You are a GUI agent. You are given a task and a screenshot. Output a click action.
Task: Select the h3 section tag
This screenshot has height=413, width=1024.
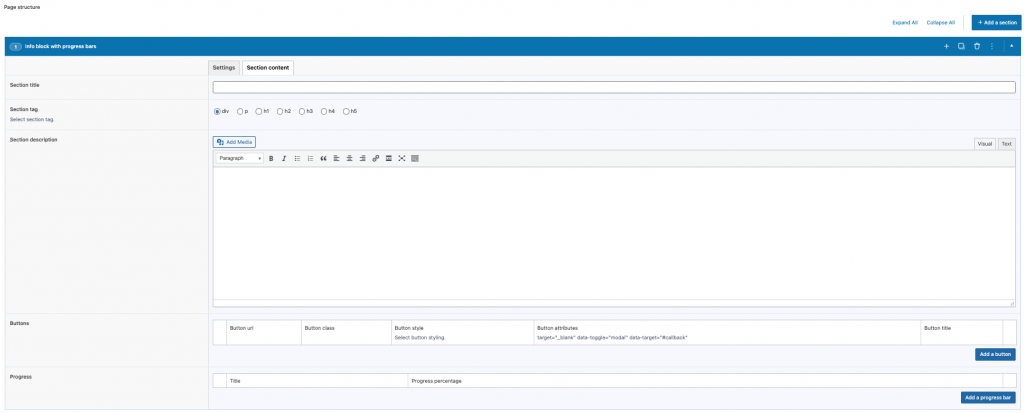(x=302, y=111)
